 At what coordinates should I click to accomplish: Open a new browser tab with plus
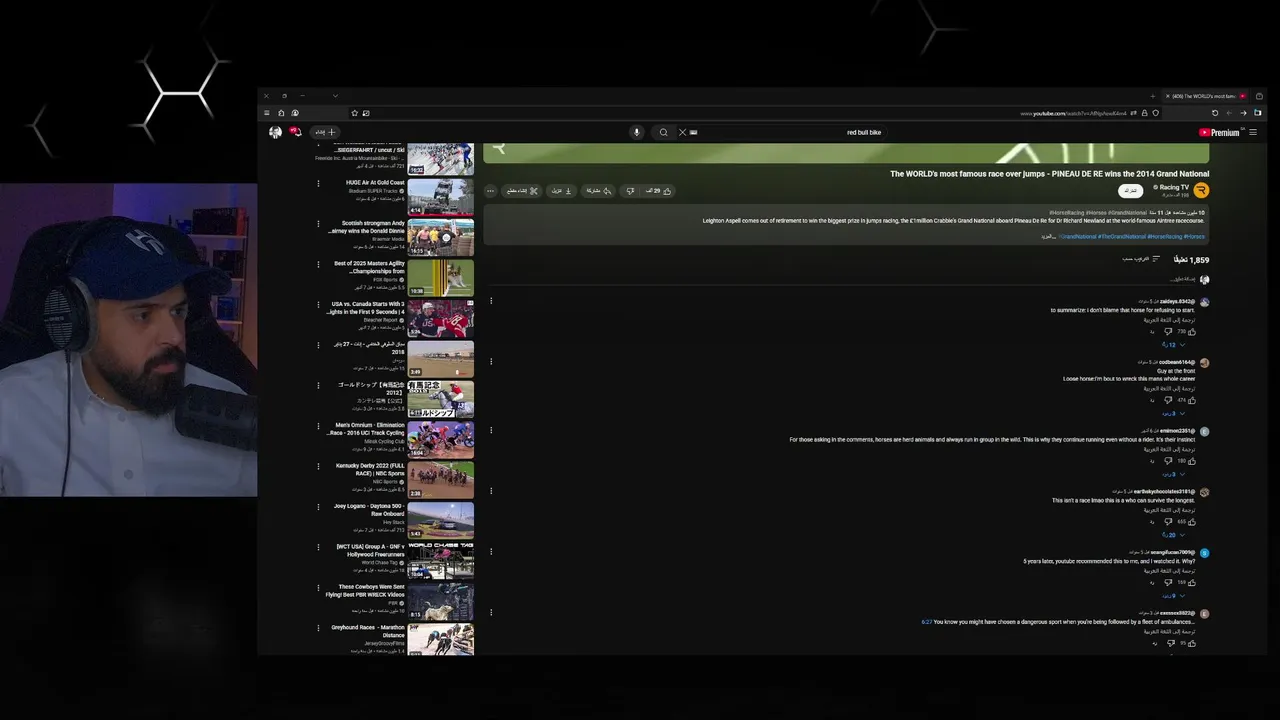tap(1153, 96)
